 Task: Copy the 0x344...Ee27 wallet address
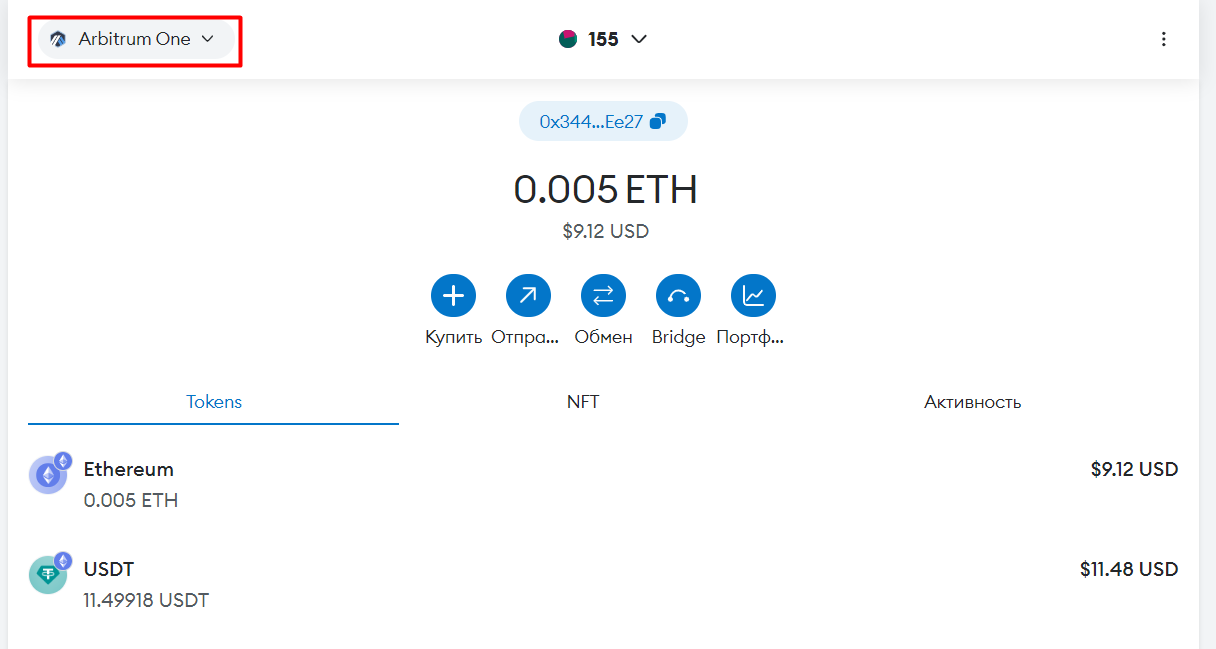click(603, 121)
